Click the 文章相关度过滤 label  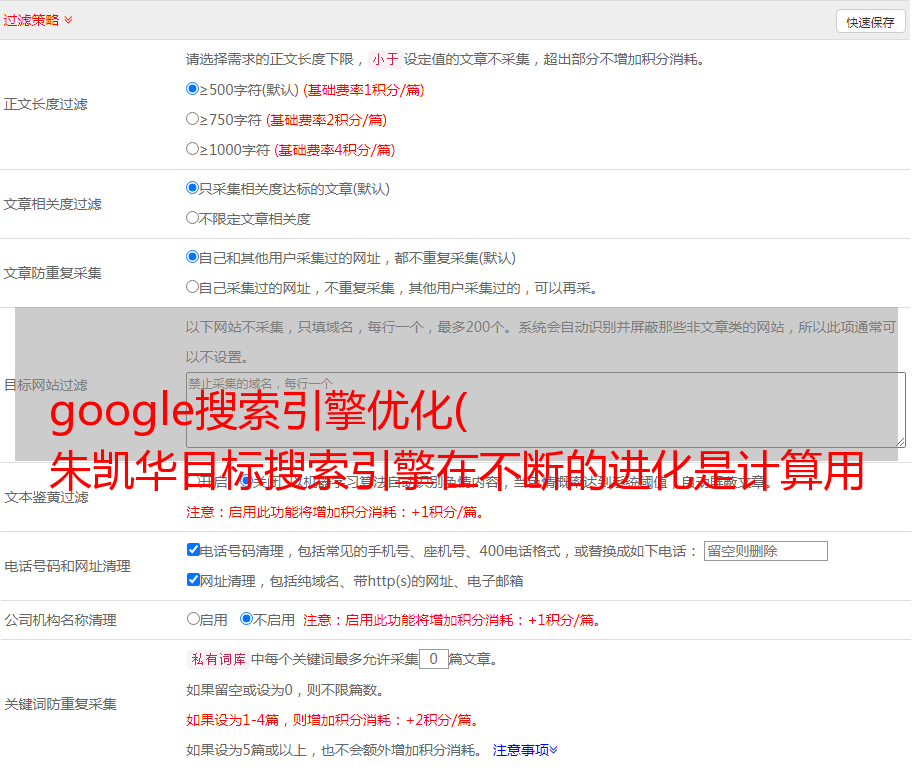(x=52, y=204)
